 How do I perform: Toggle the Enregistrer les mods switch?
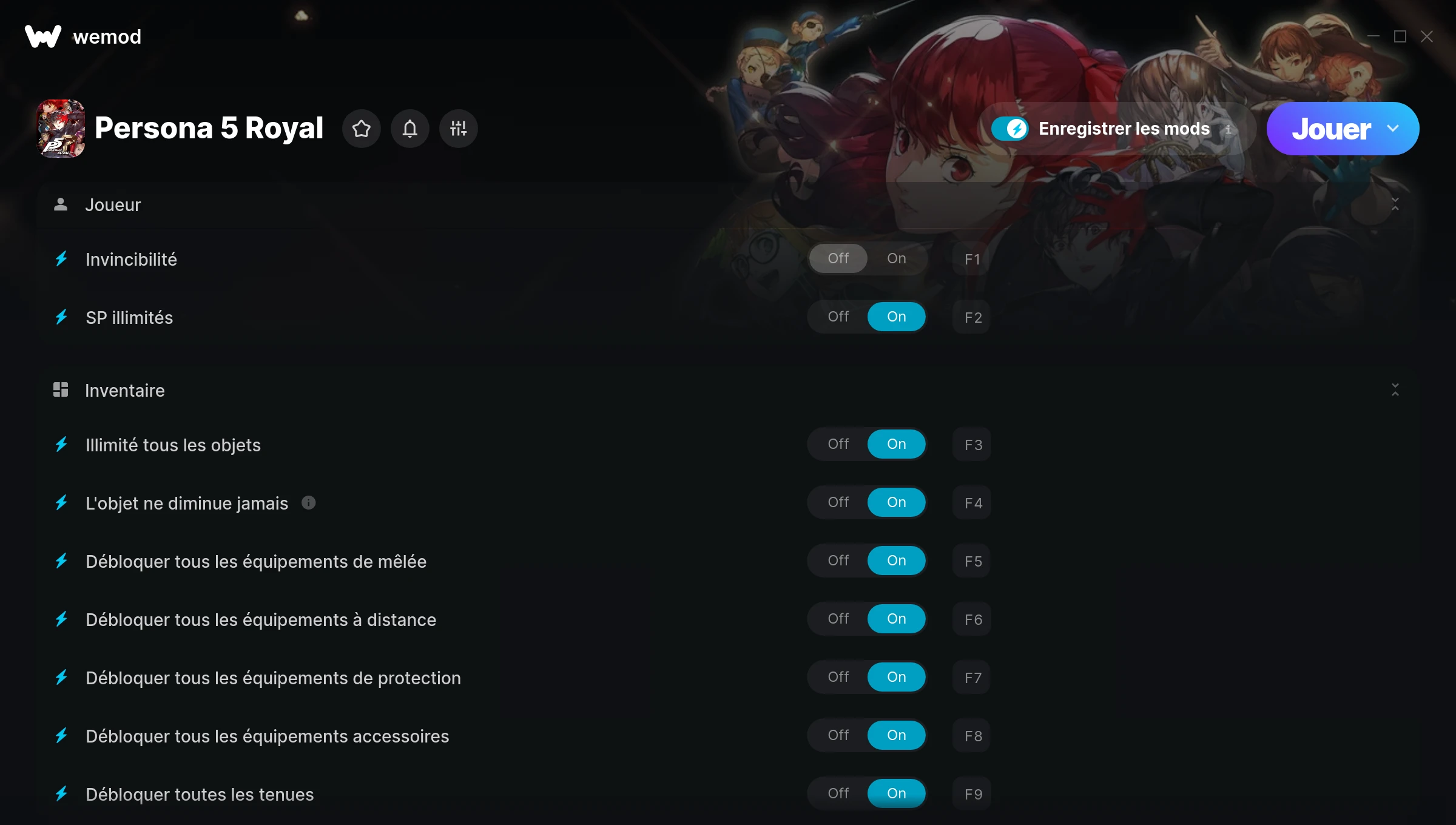1010,129
